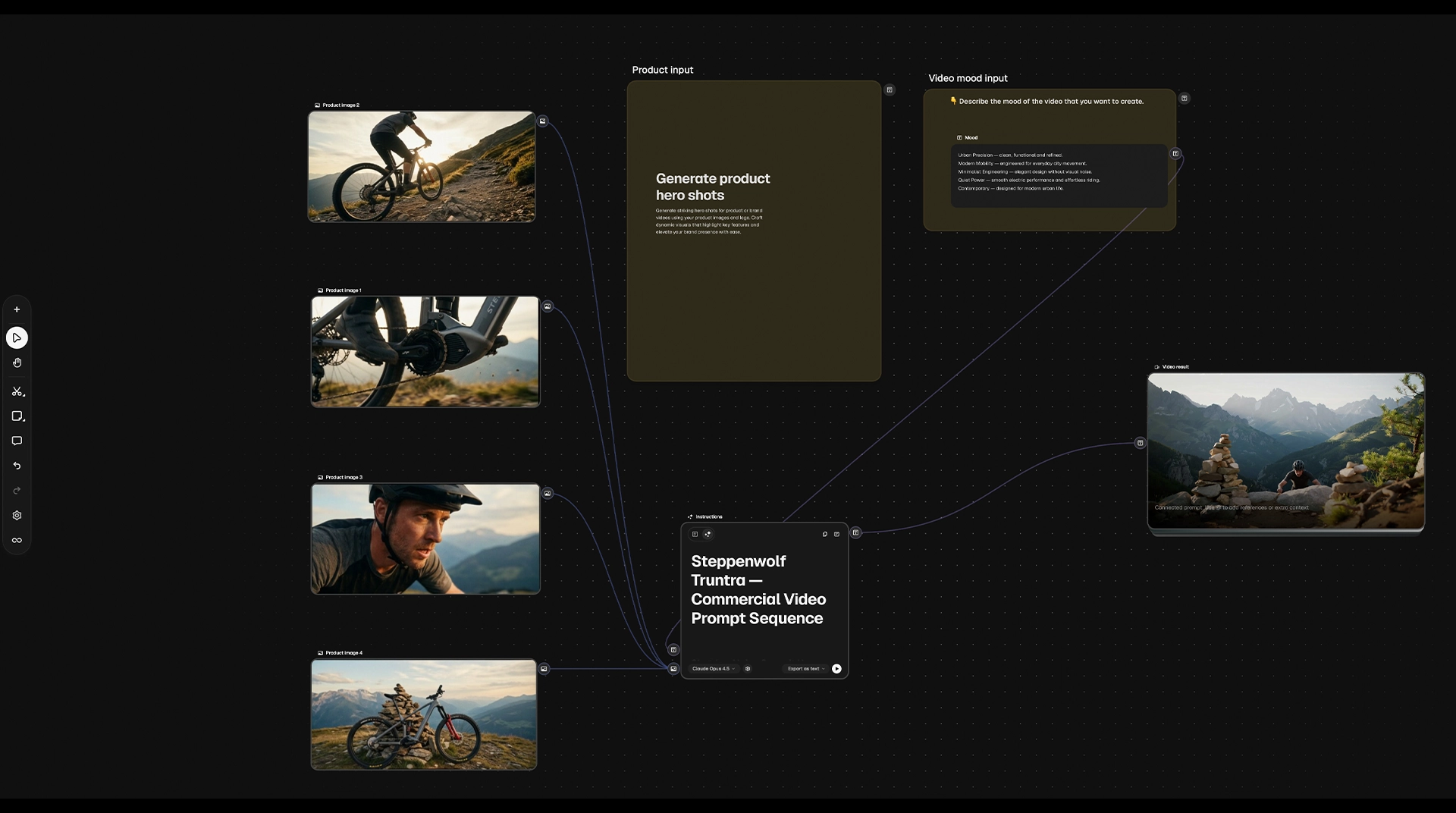The image size is (1456, 813).
Task: Select the Product image 4 bike thumbnail
Action: click(x=424, y=714)
